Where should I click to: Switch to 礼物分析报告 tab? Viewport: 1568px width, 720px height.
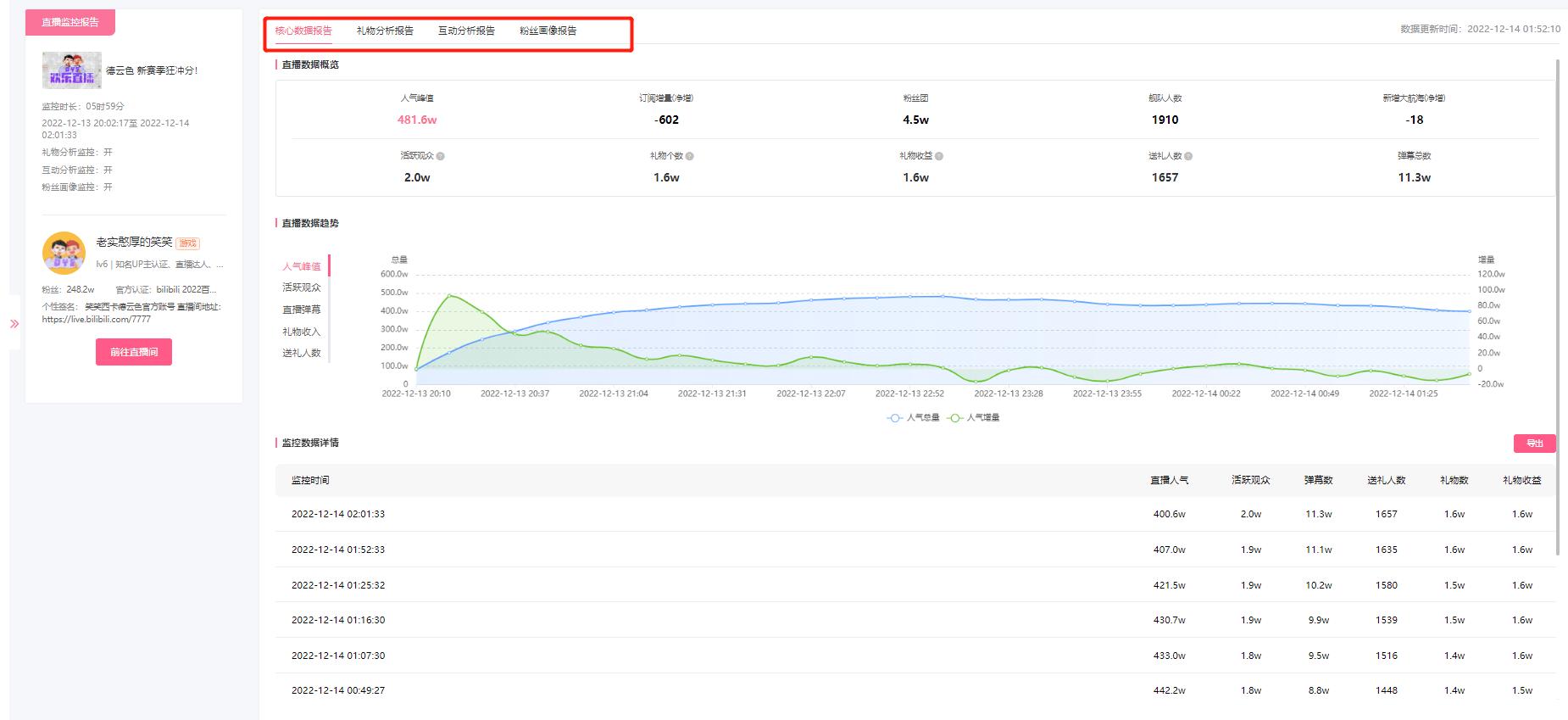(385, 31)
